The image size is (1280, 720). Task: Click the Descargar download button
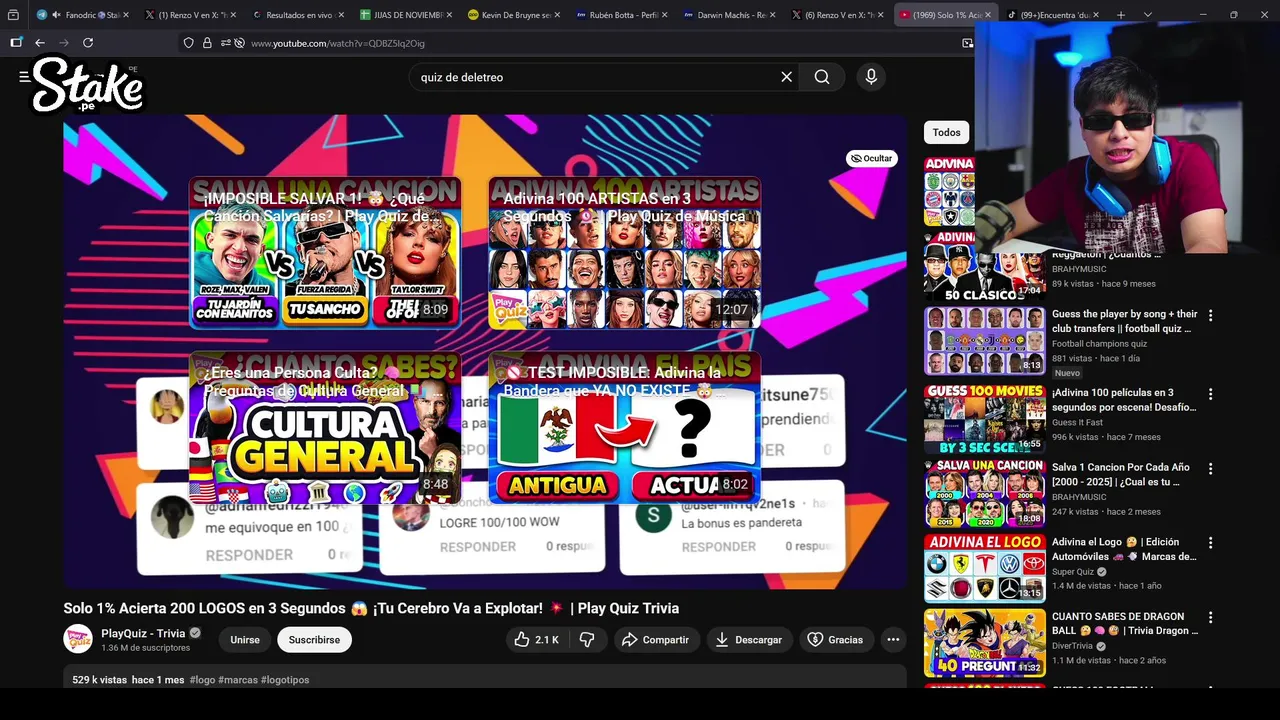coord(749,640)
